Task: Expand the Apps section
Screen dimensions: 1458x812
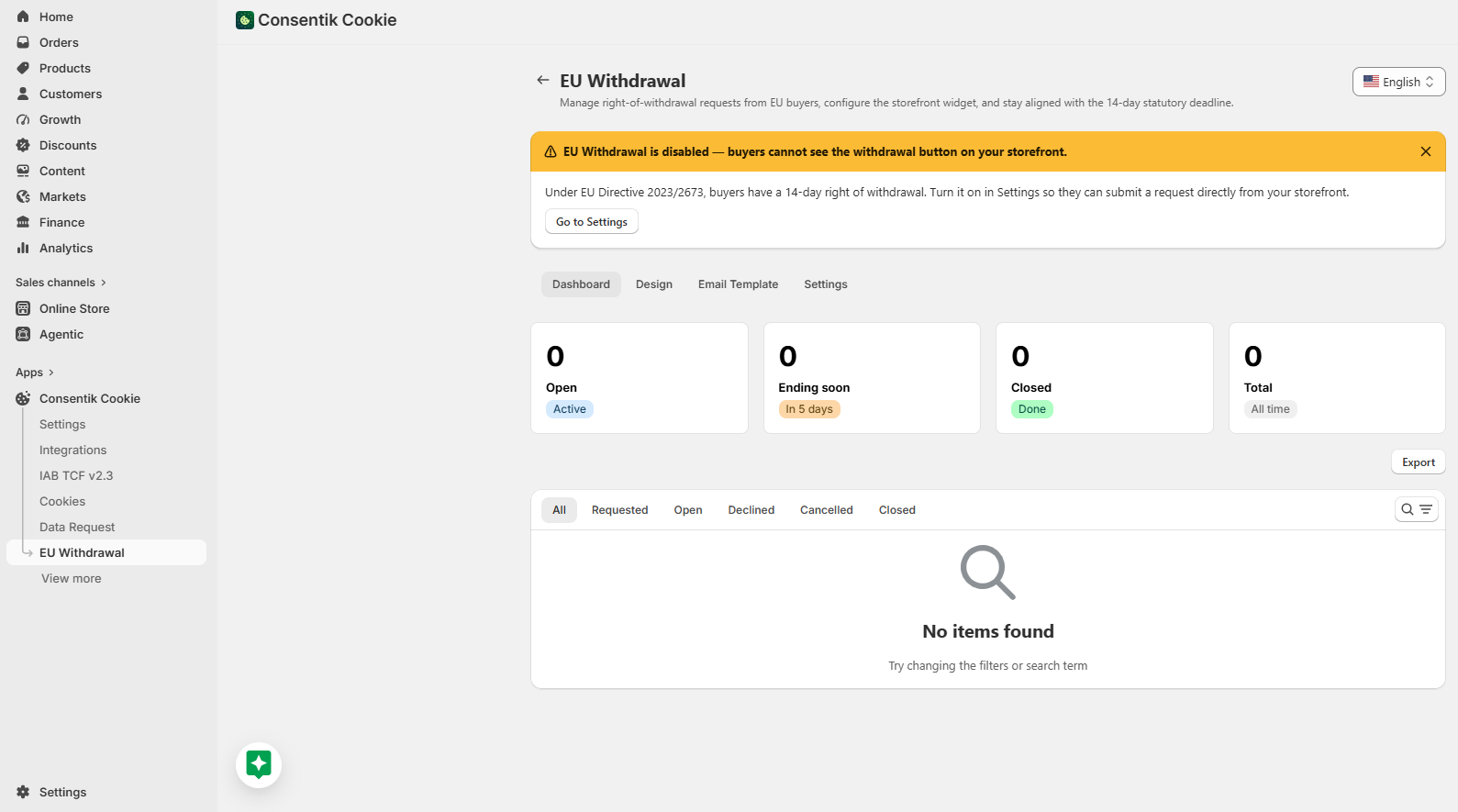Action: click(35, 373)
